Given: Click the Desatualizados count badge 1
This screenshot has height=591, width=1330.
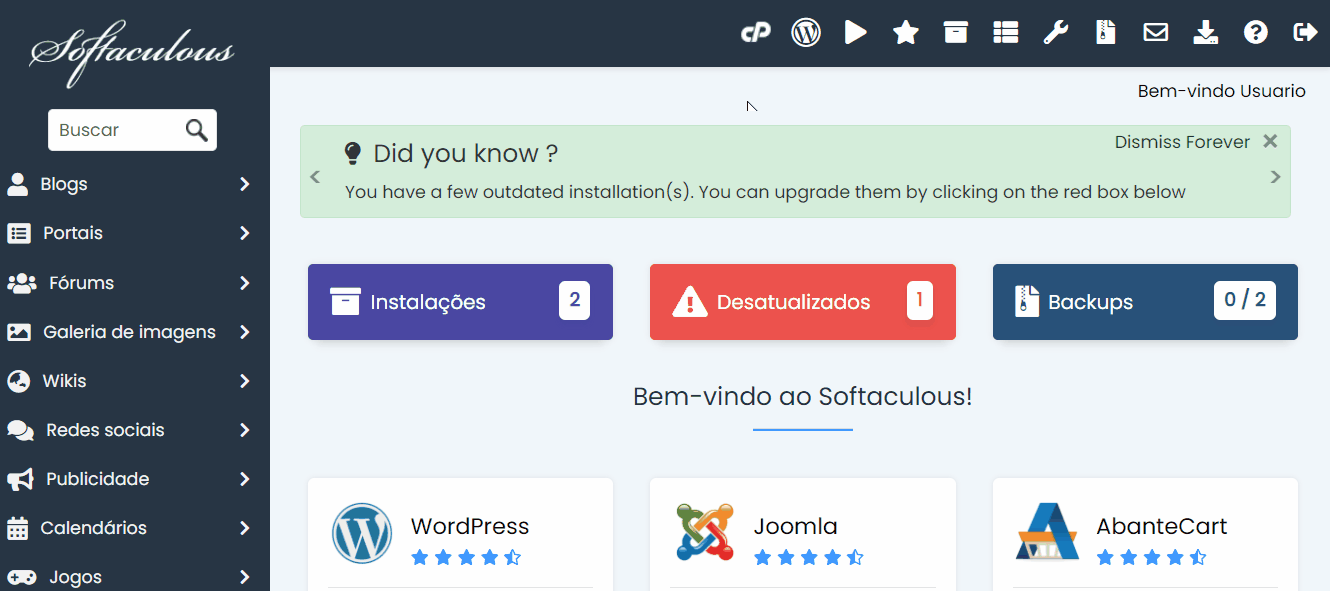Looking at the screenshot, I should coord(920,301).
